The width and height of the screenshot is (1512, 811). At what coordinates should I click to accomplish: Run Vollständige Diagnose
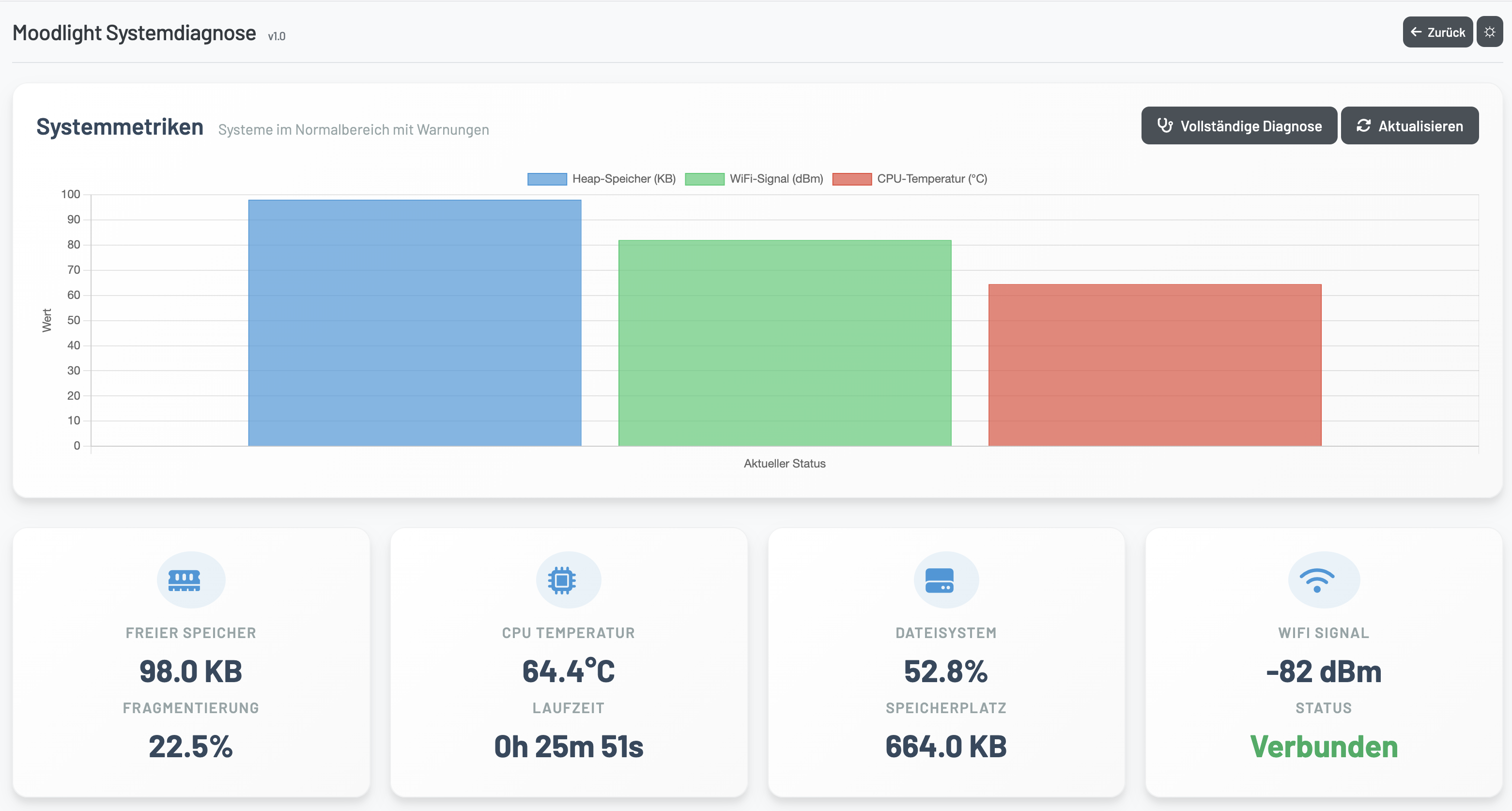(x=1239, y=125)
